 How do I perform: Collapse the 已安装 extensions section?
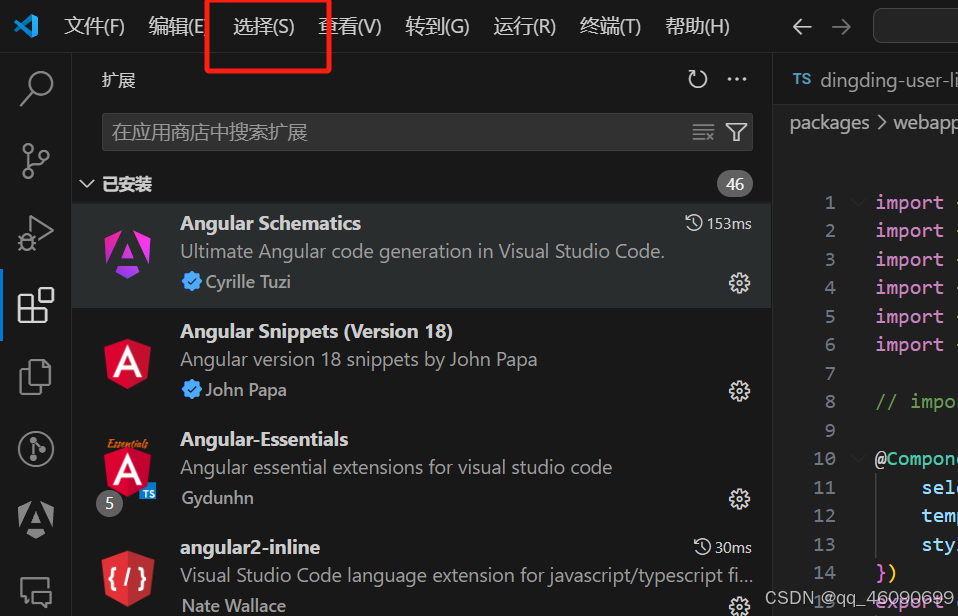(87, 183)
